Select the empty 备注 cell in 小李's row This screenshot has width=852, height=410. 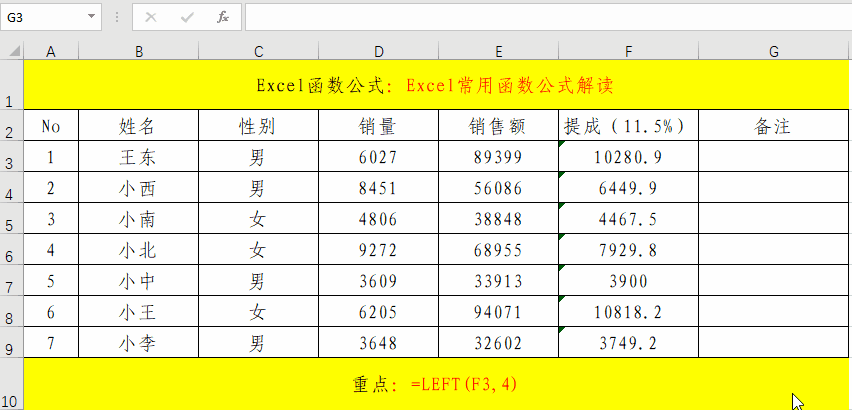tap(774, 342)
